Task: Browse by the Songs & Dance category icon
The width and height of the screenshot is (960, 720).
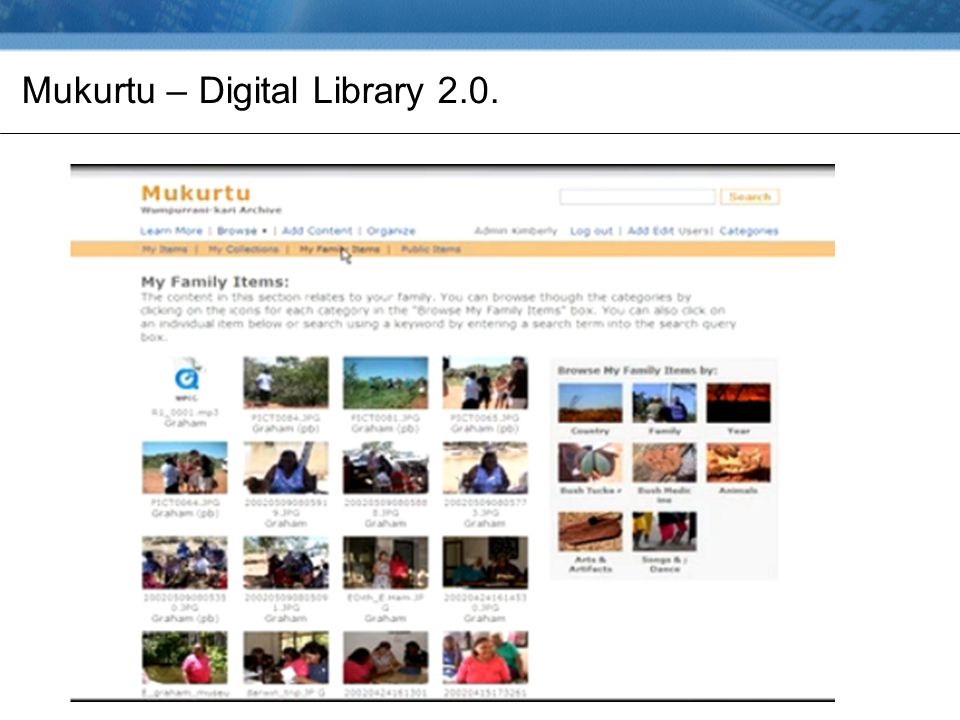Action: [x=664, y=531]
